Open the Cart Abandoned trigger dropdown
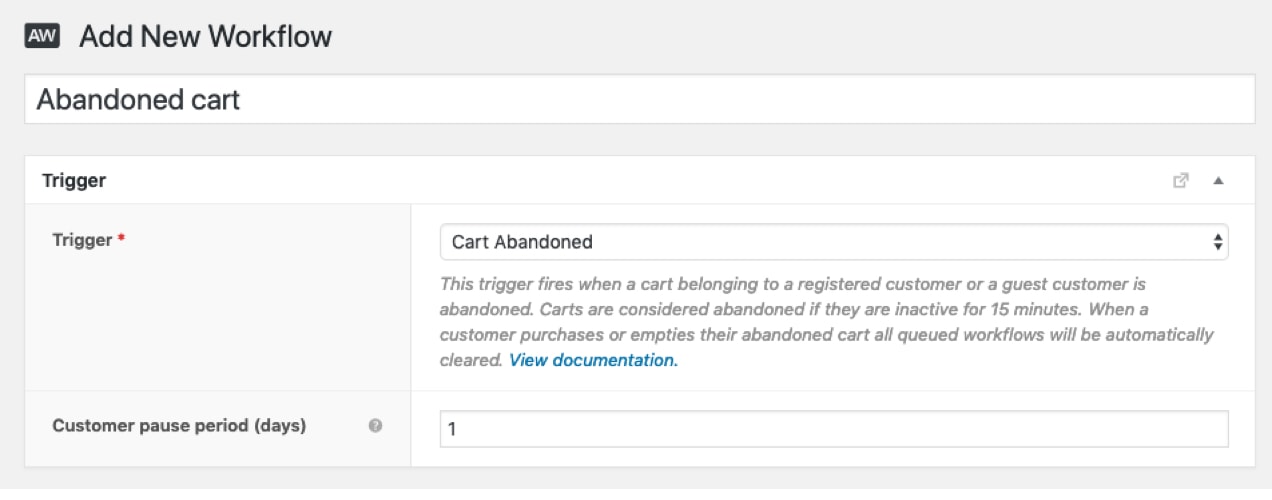Viewport: 1272px width, 500px height. (x=834, y=242)
